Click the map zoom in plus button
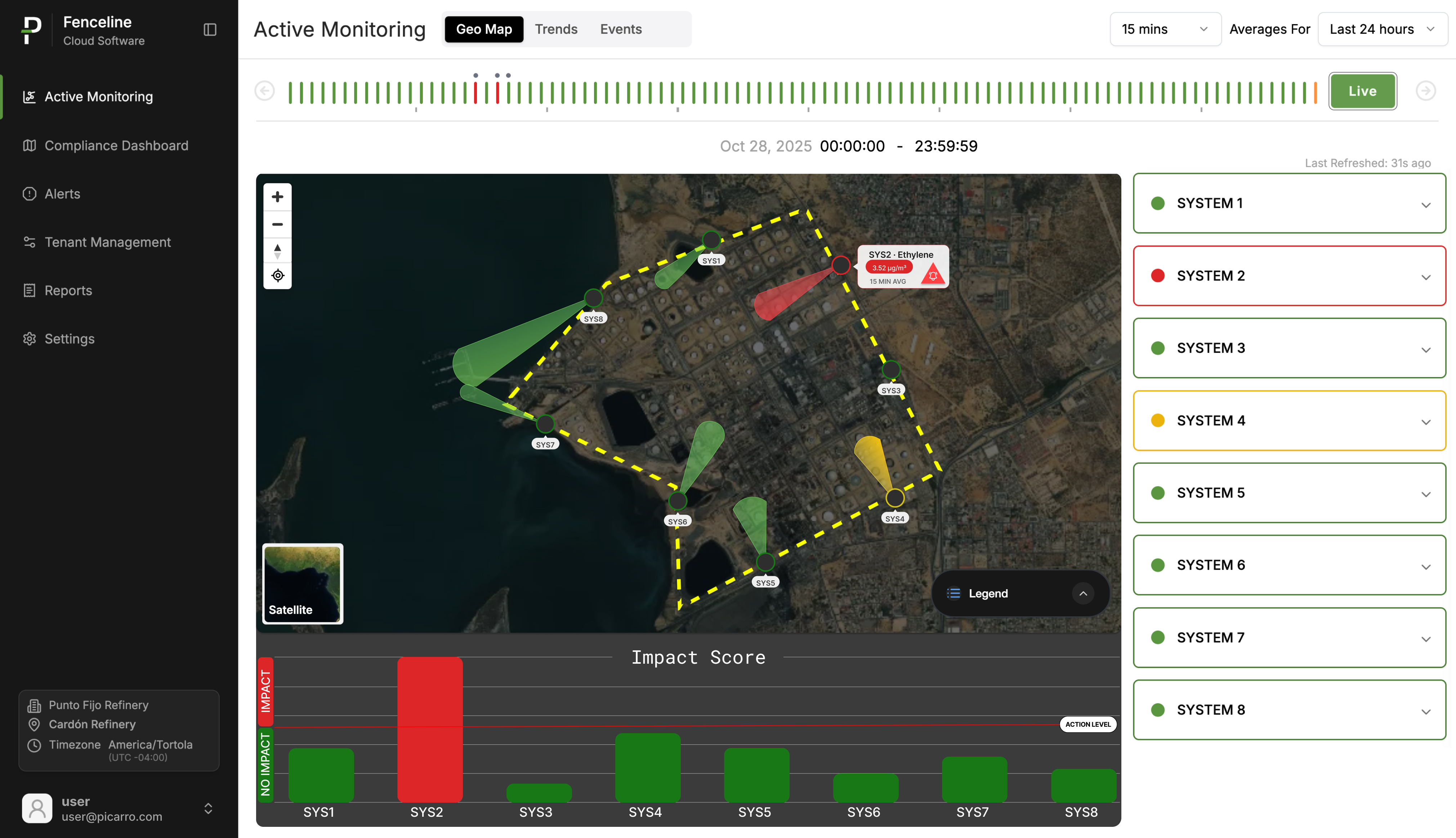 click(x=277, y=197)
